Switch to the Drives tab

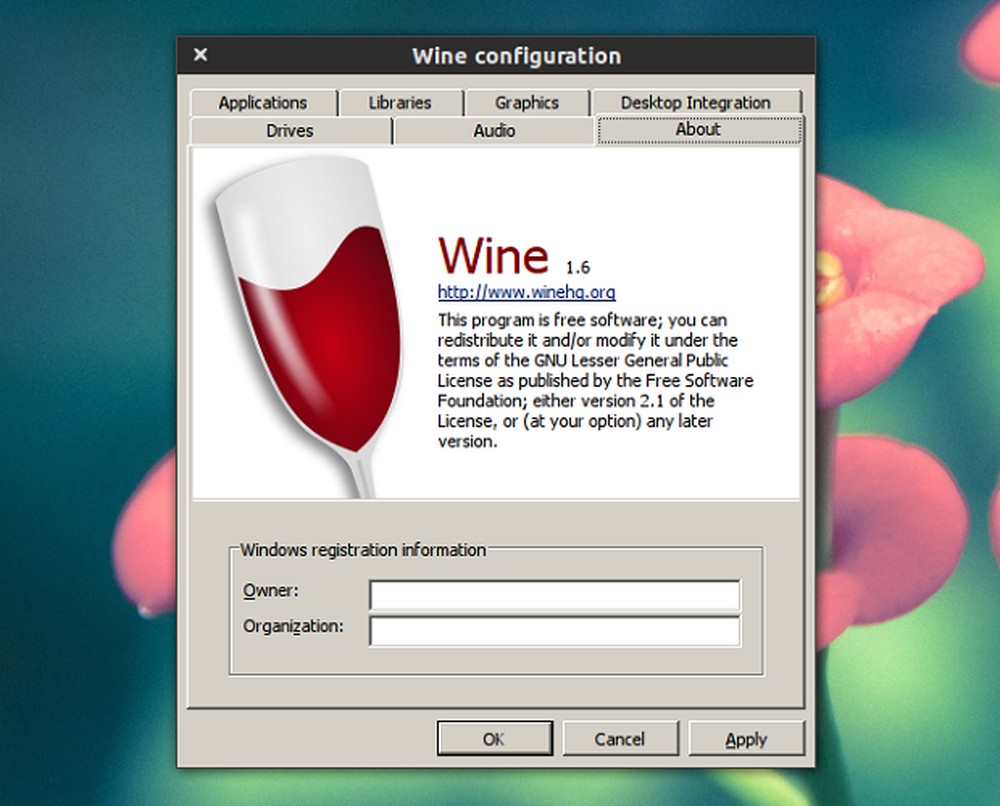(x=289, y=130)
